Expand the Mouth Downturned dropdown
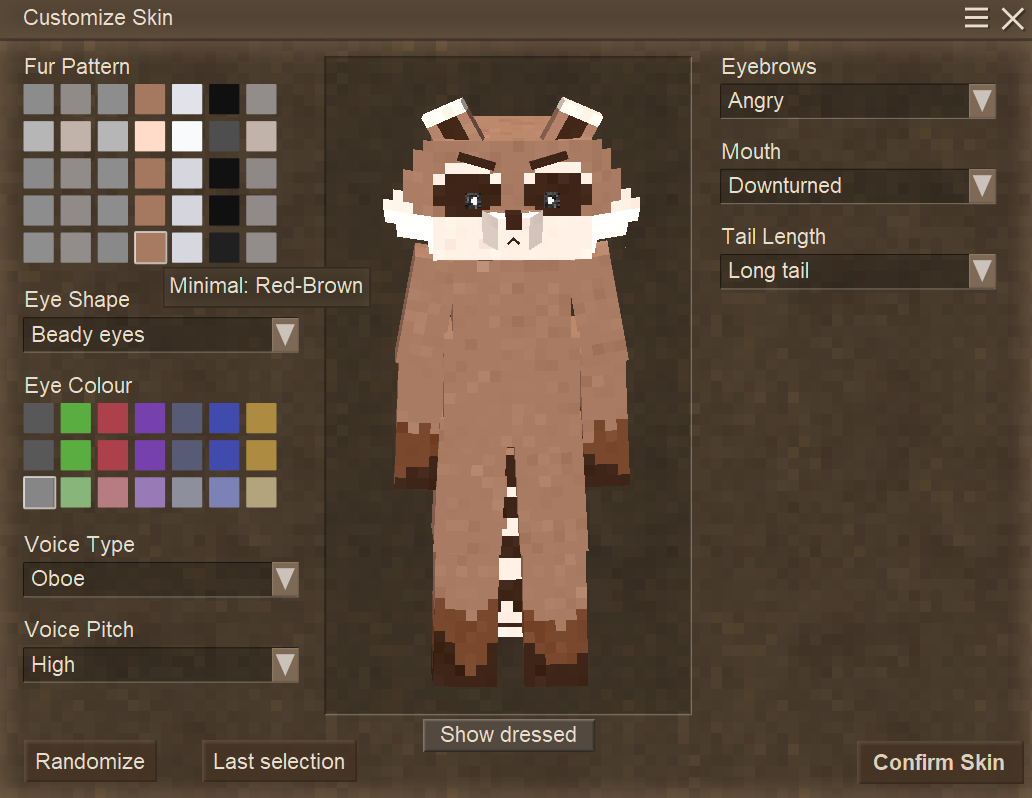This screenshot has height=798, width=1032. point(858,186)
